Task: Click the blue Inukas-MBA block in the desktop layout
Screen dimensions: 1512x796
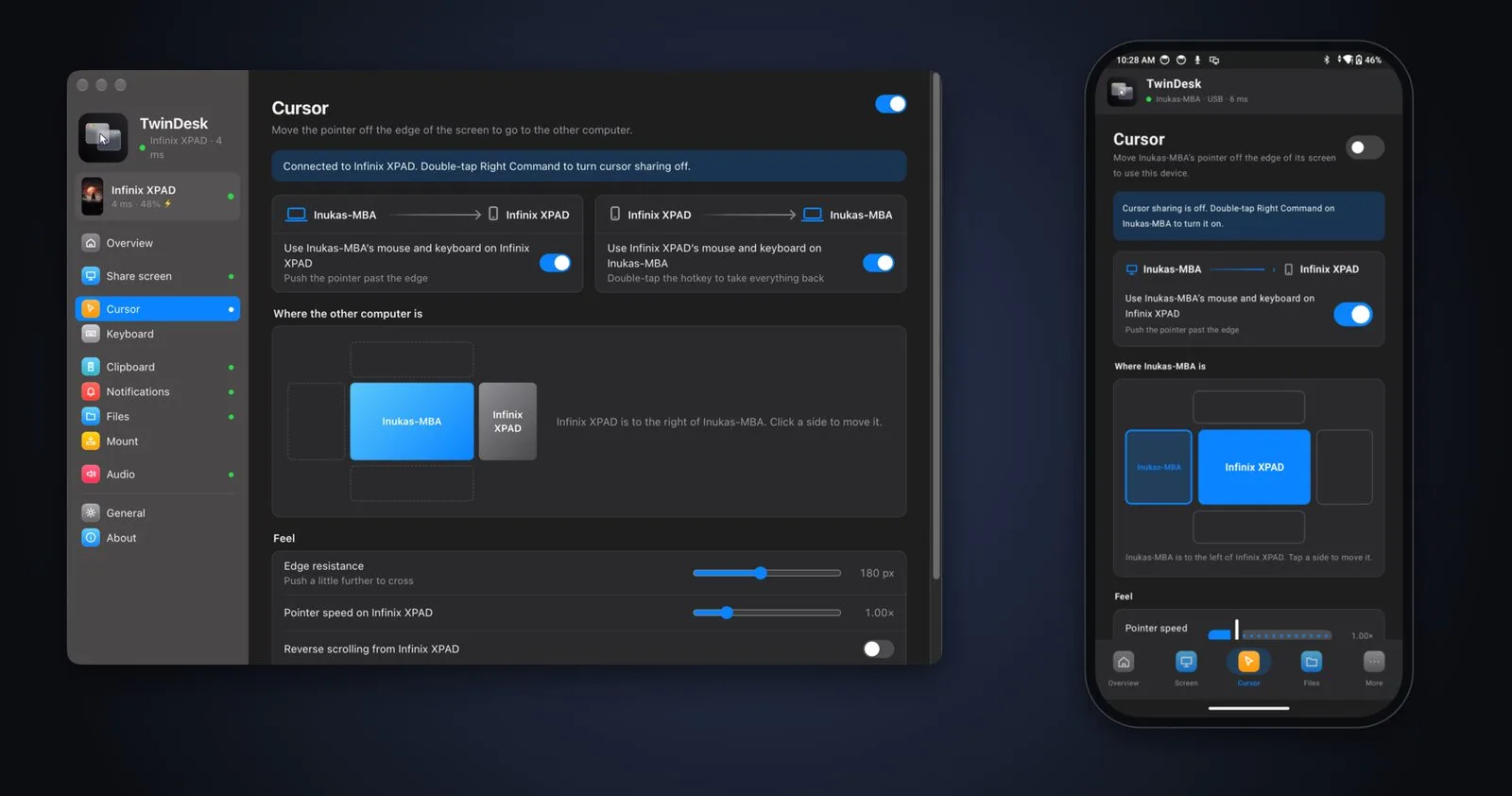Action: tap(412, 422)
